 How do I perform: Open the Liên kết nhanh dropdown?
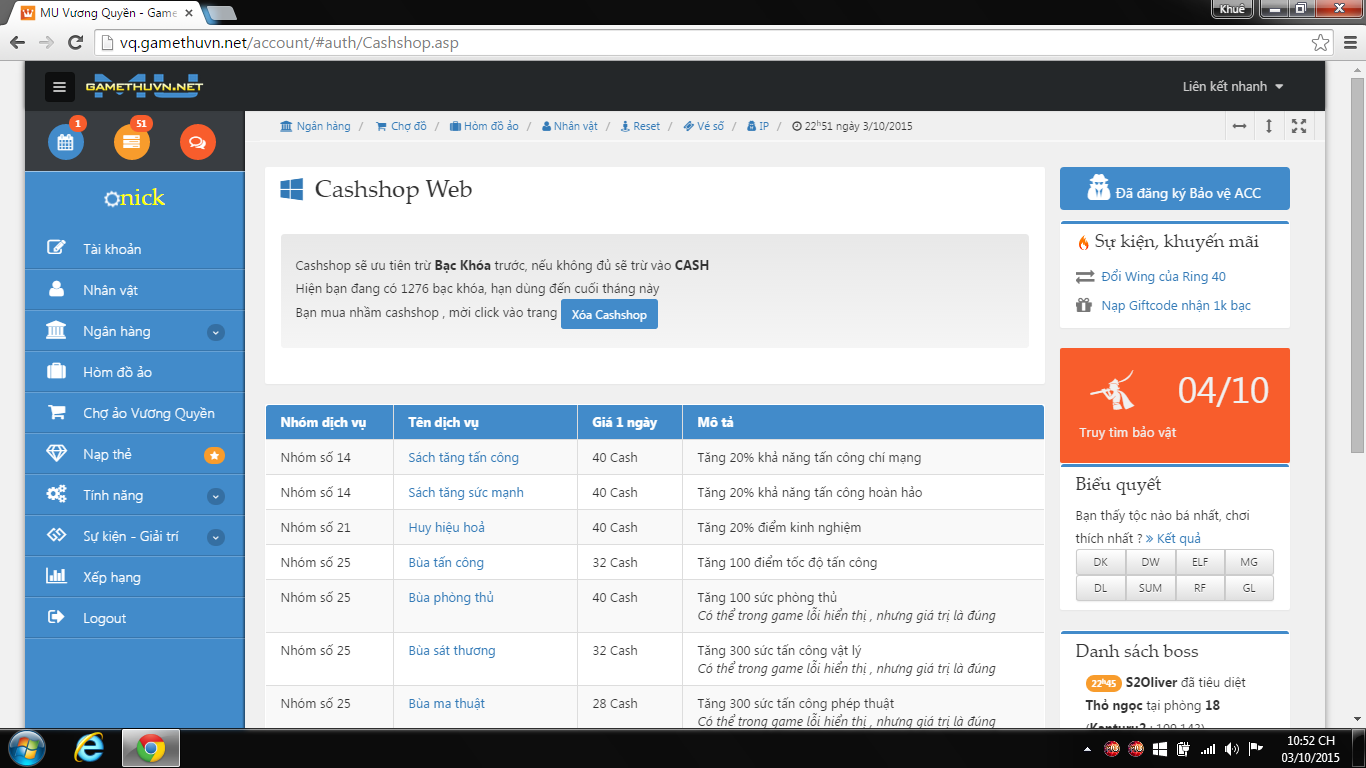1232,87
